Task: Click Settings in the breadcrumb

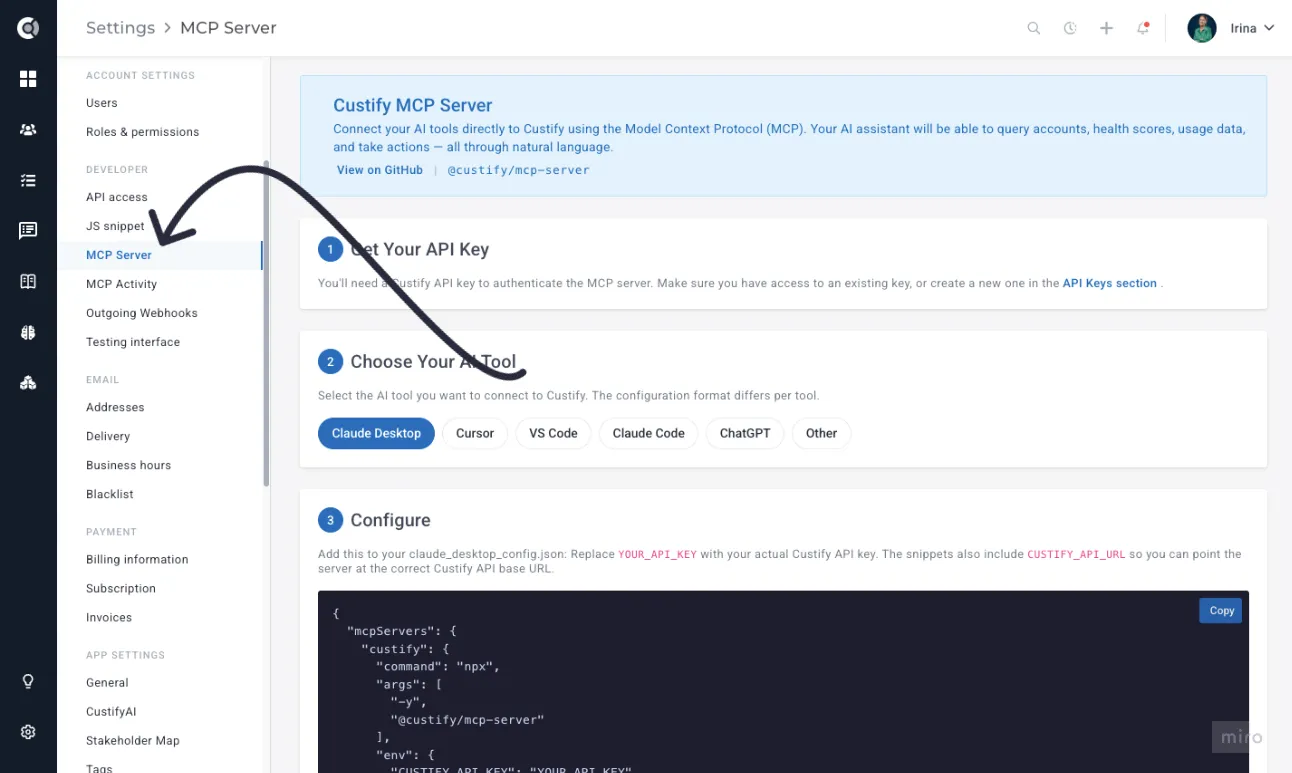Action: [x=120, y=28]
